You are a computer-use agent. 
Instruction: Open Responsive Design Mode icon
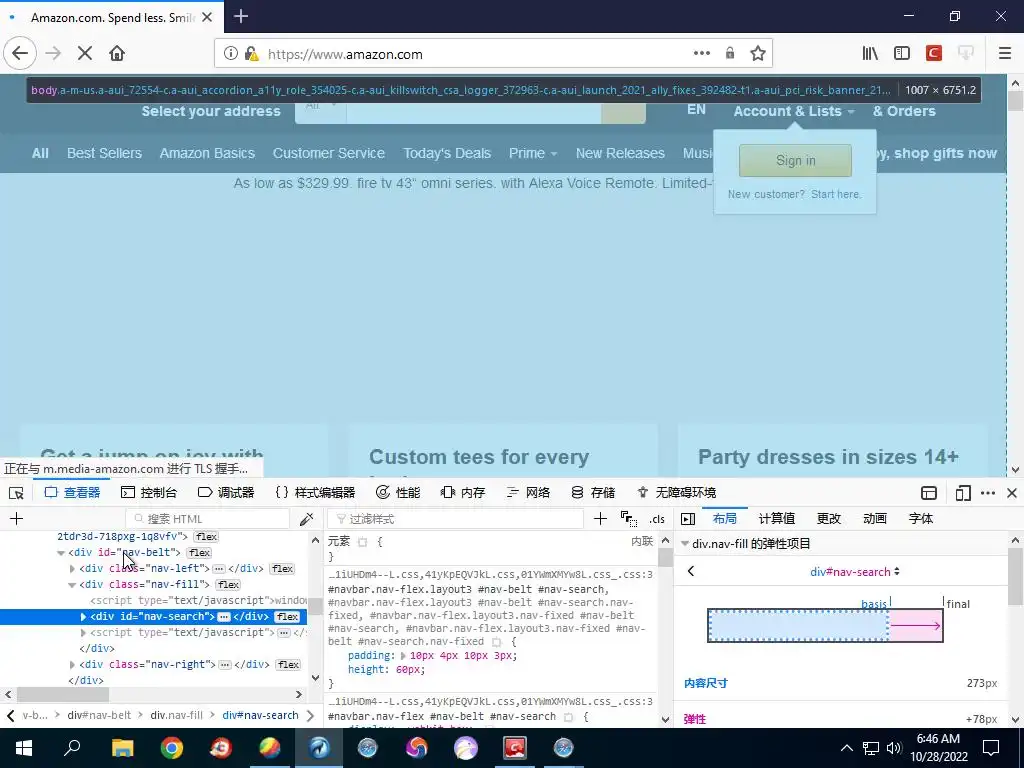pyautogui.click(x=963, y=492)
